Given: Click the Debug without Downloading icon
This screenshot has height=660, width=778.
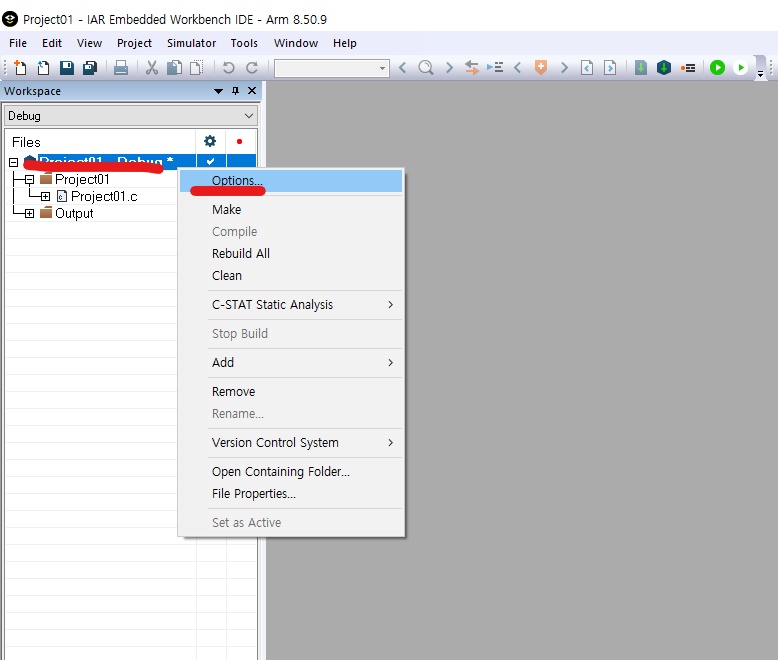Looking at the screenshot, I should pos(740,67).
